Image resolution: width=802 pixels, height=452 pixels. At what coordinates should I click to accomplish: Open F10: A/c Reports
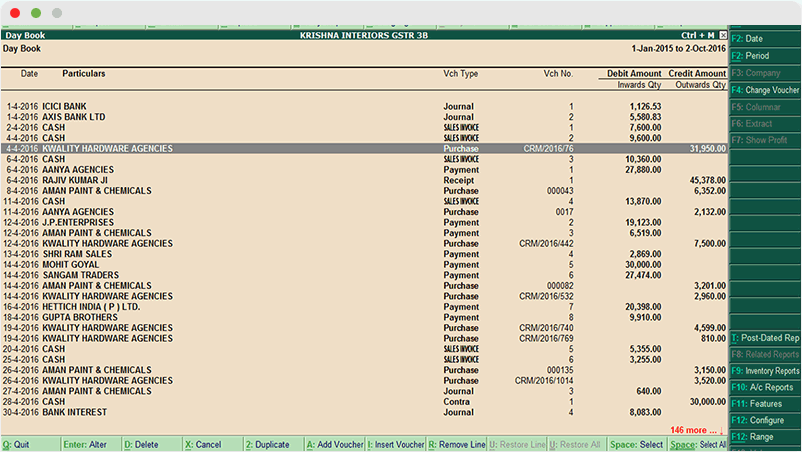765,387
